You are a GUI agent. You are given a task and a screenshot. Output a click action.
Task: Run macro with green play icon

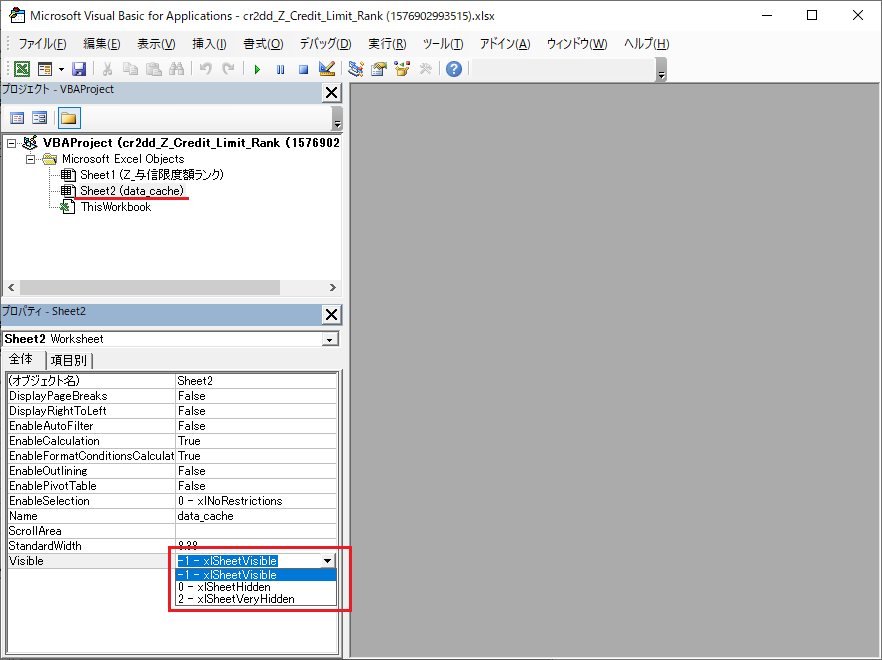coord(257,69)
